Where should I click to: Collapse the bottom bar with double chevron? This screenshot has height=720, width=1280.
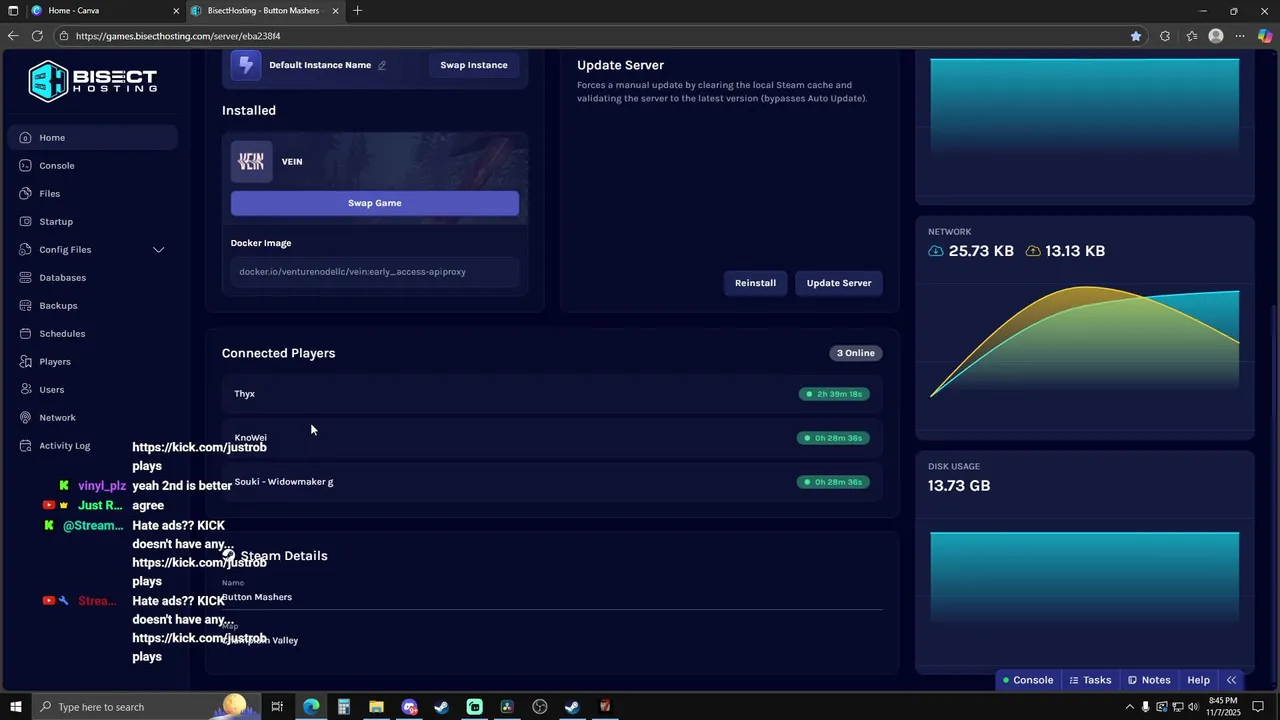[x=1231, y=680]
